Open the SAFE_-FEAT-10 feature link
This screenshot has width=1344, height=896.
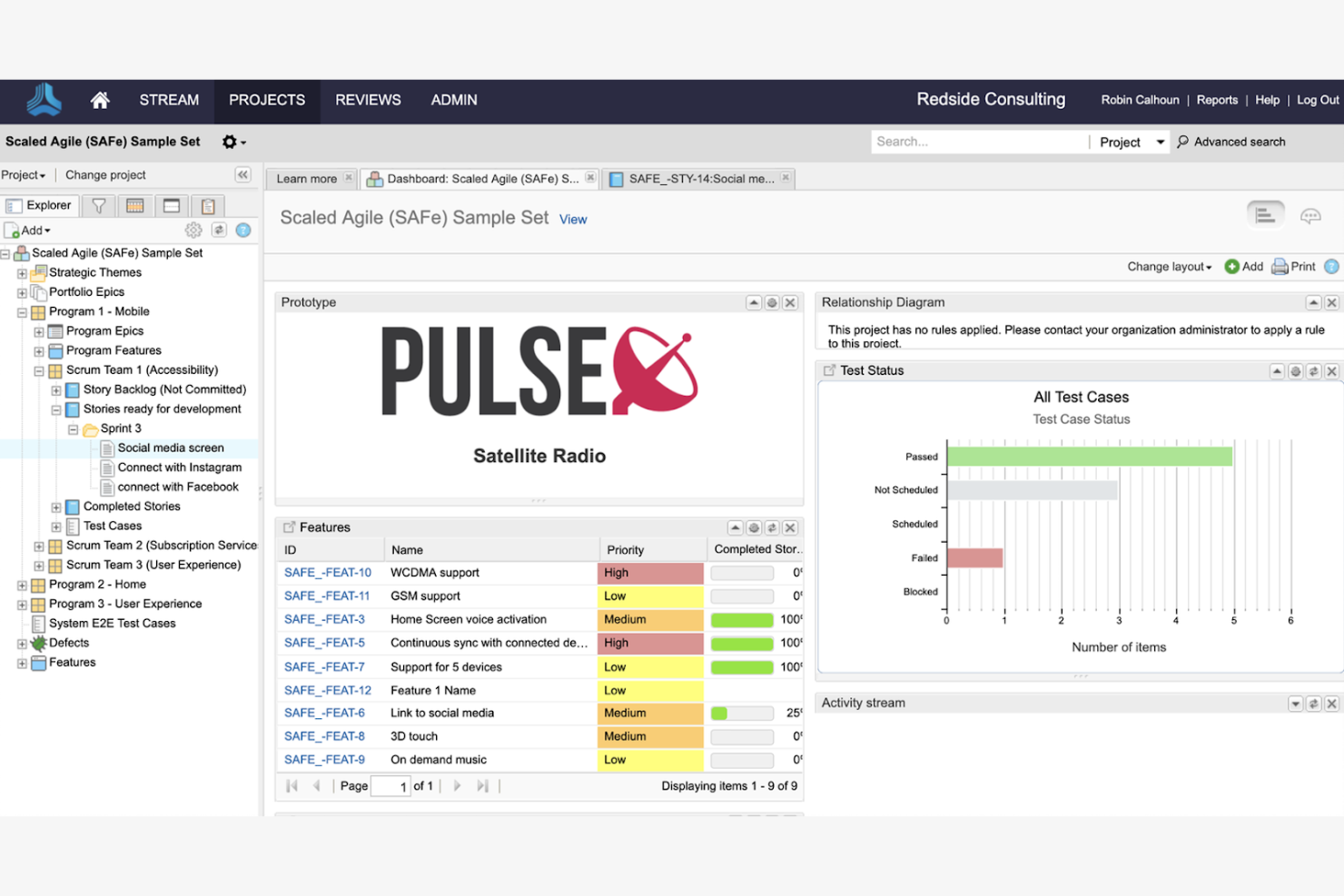pyautogui.click(x=328, y=573)
